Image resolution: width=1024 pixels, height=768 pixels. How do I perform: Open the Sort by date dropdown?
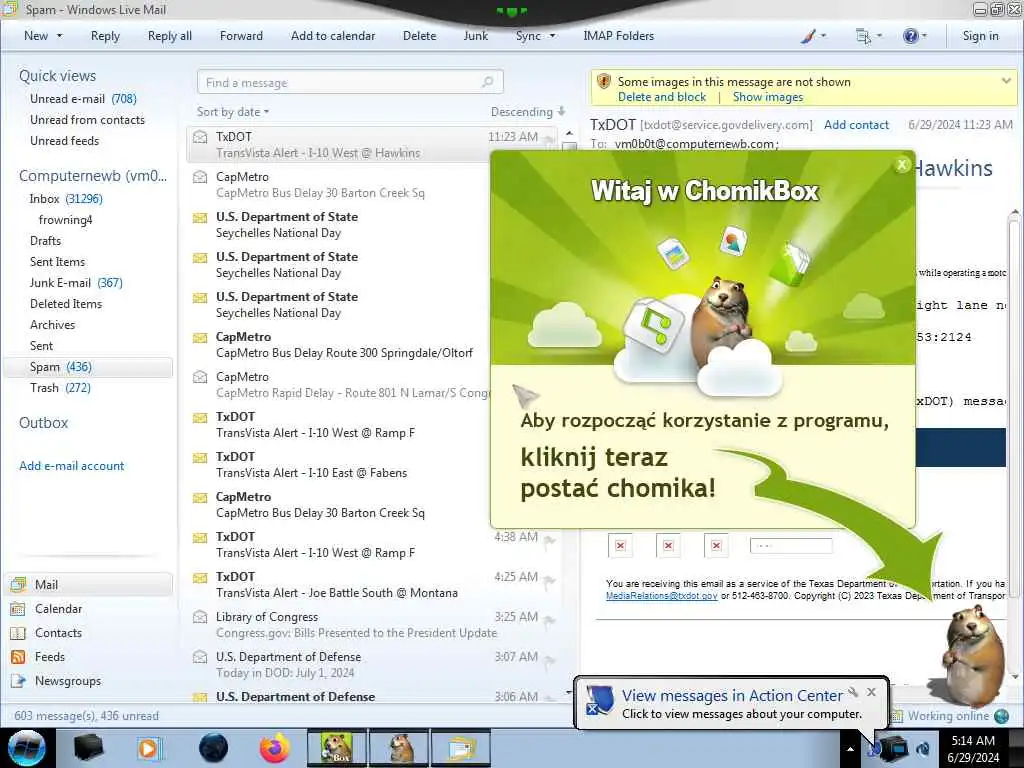[232, 112]
